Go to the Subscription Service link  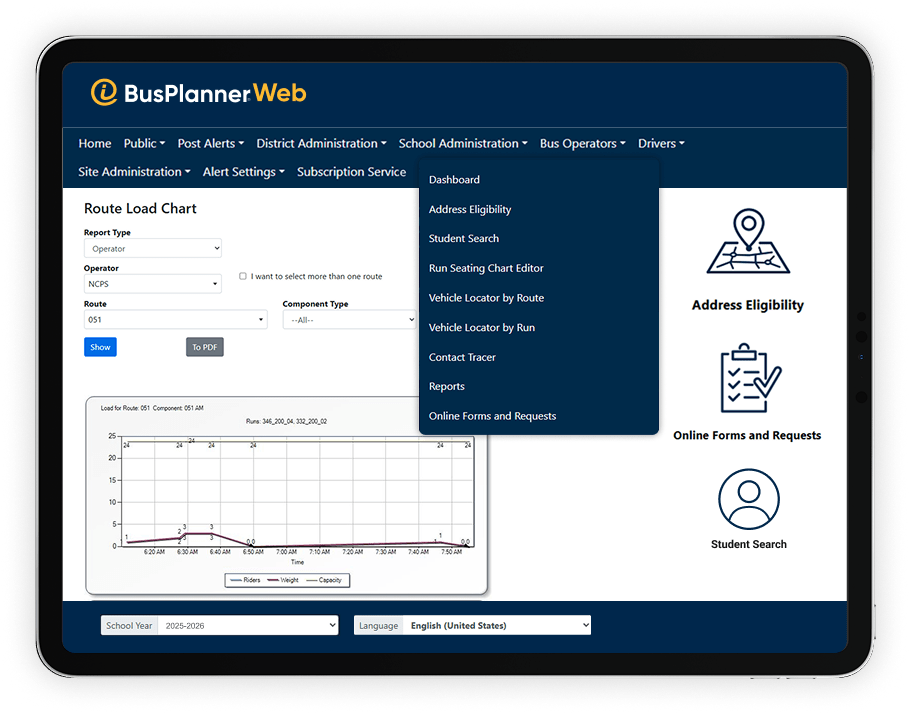(x=351, y=172)
